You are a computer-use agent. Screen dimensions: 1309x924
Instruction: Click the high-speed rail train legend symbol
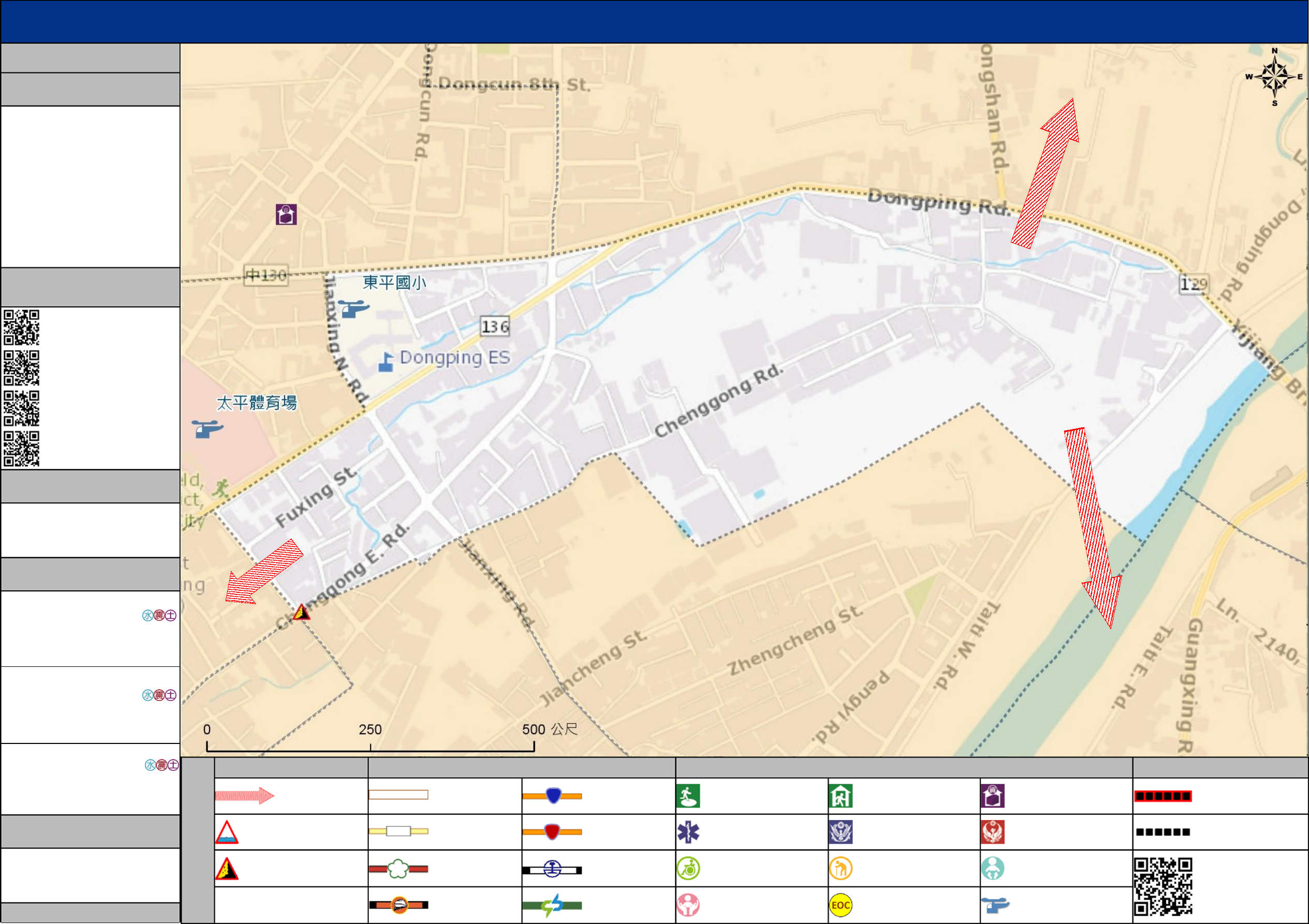point(398,905)
